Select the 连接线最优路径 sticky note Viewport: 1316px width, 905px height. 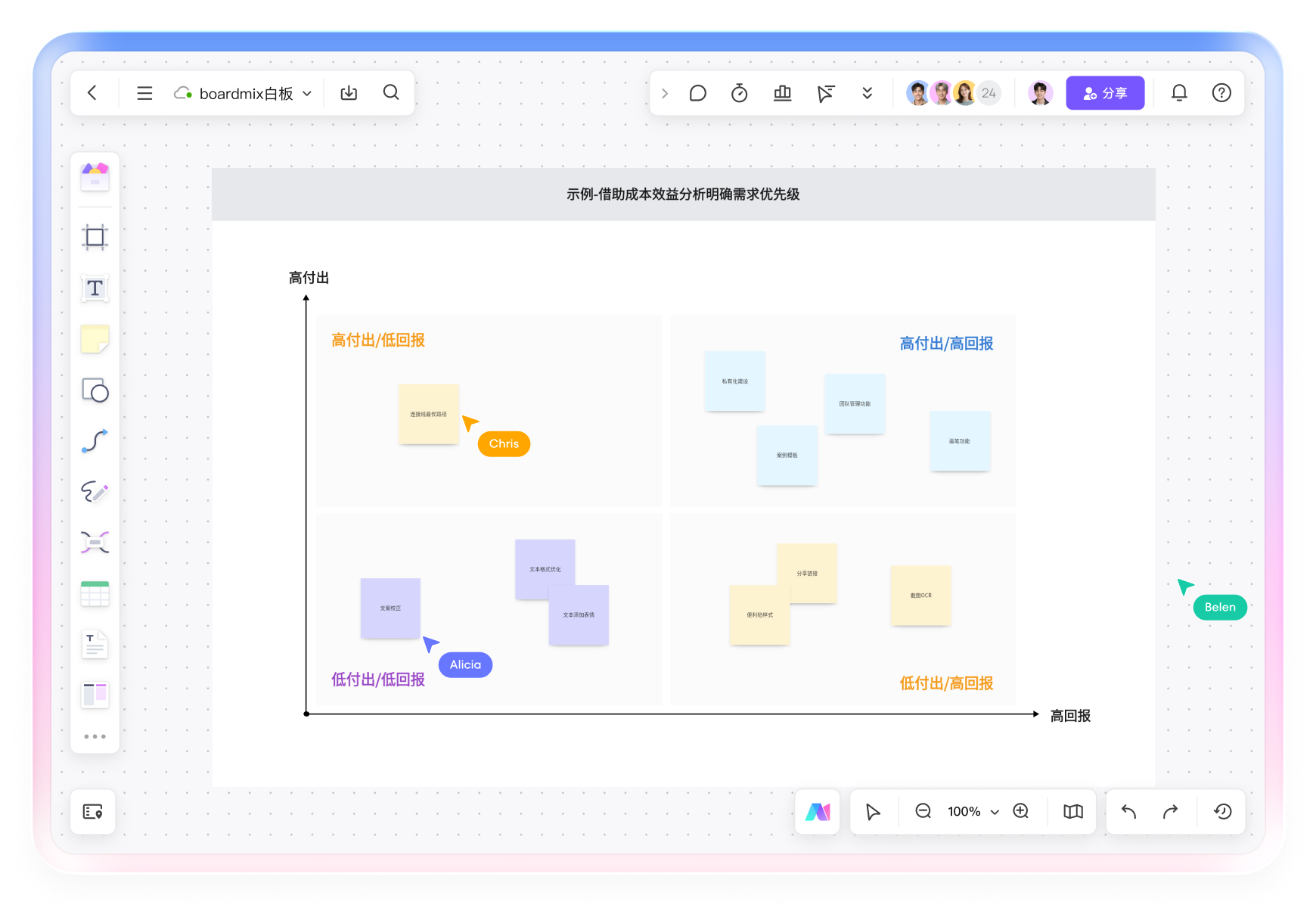click(x=429, y=414)
